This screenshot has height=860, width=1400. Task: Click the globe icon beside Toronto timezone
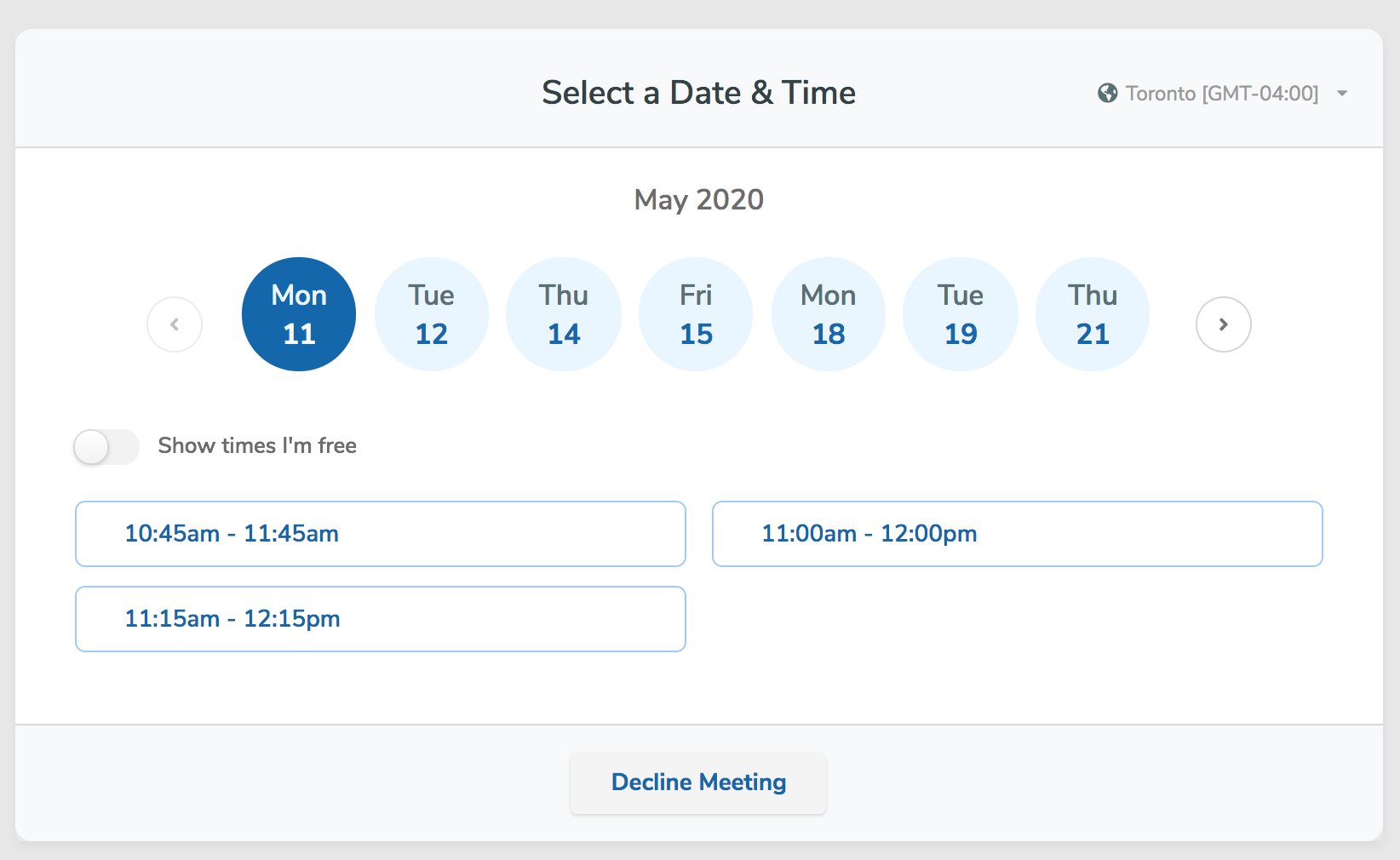coord(1107,93)
